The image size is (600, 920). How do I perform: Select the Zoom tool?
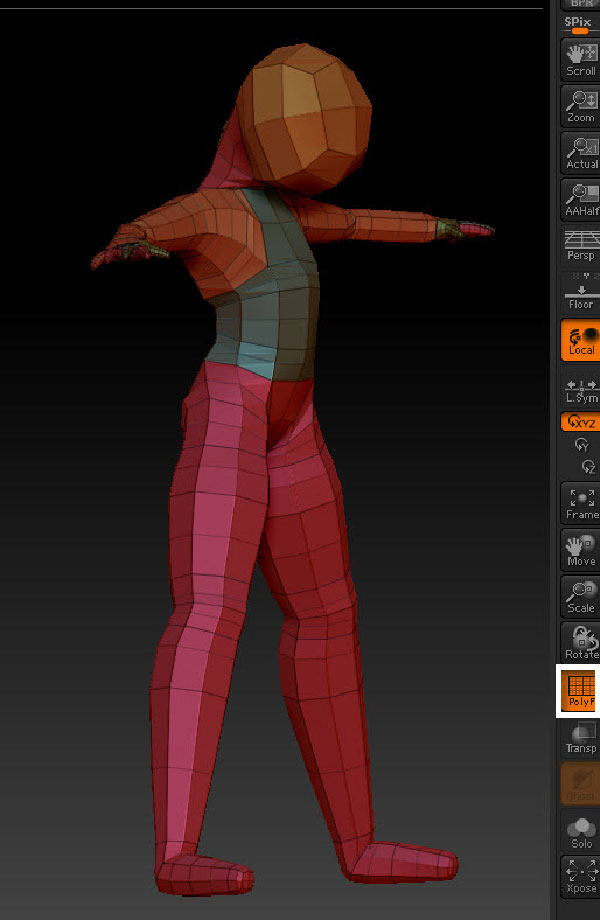point(580,105)
